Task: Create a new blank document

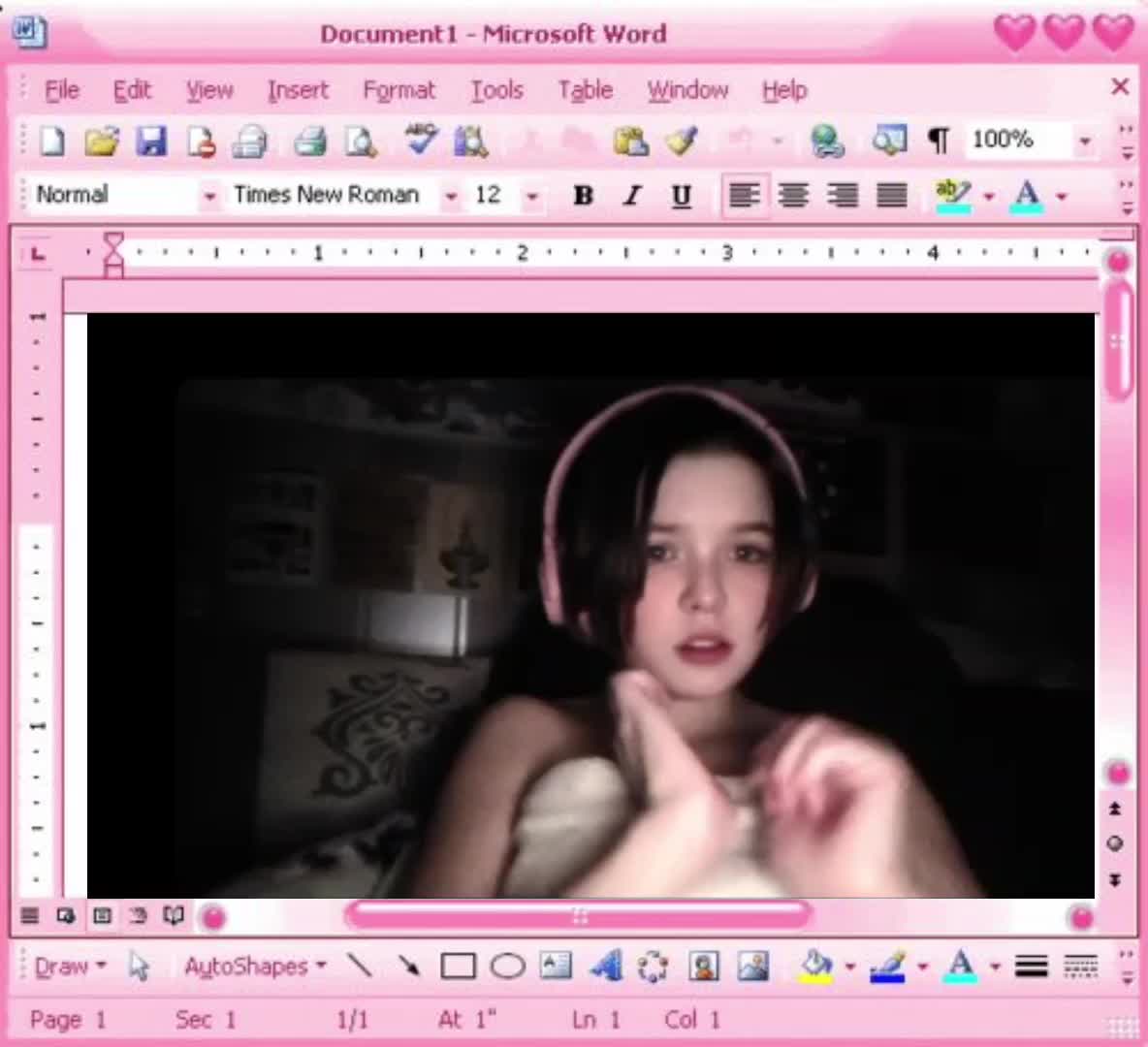Action: point(51,141)
